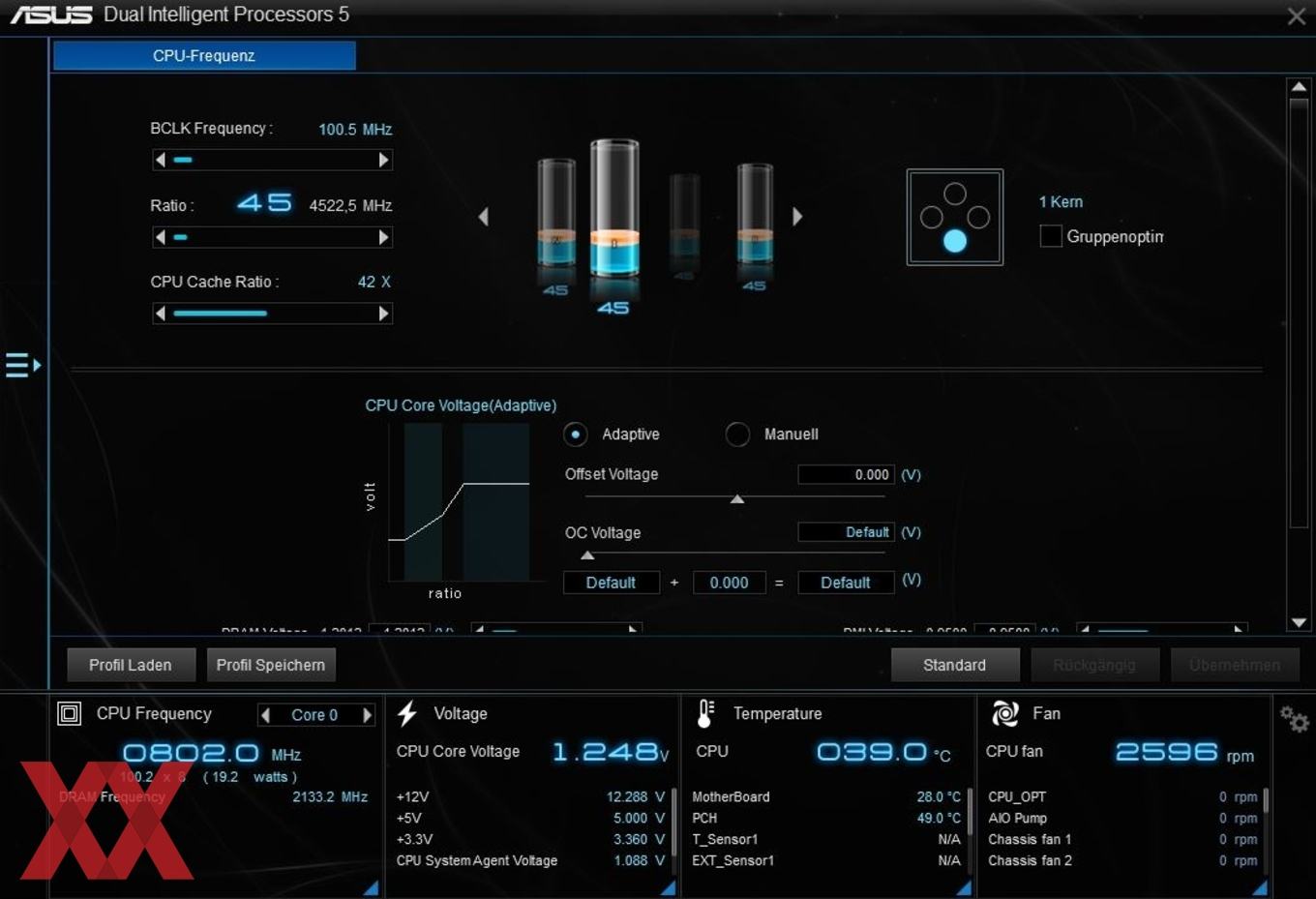Expand the Fan panel corner triangle

click(1259, 887)
